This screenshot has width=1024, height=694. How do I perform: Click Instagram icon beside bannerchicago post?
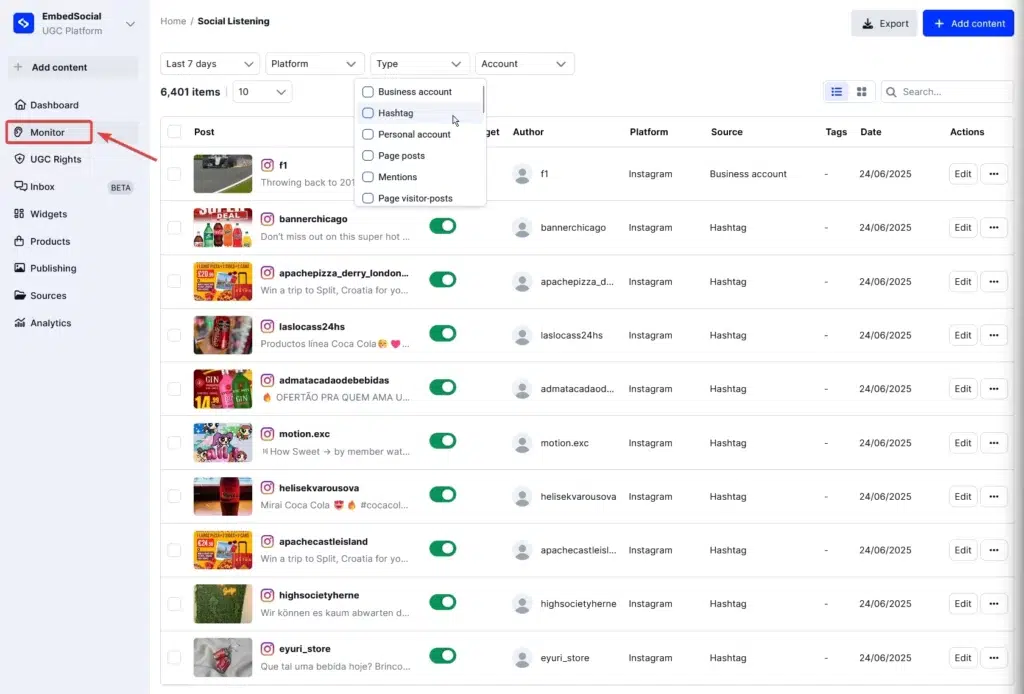pos(267,219)
